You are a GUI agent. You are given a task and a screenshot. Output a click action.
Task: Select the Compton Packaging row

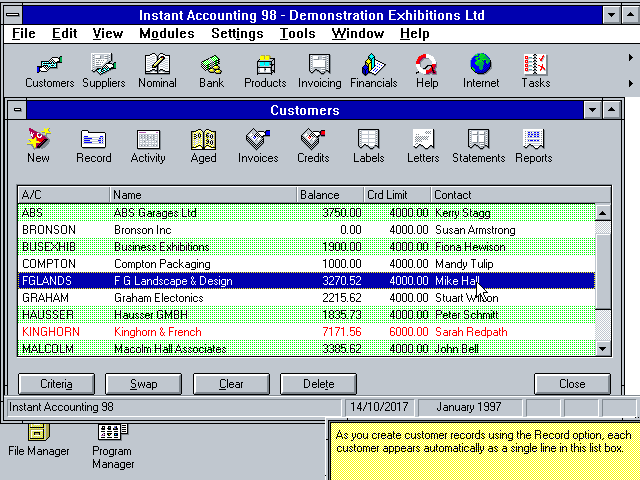[307, 264]
